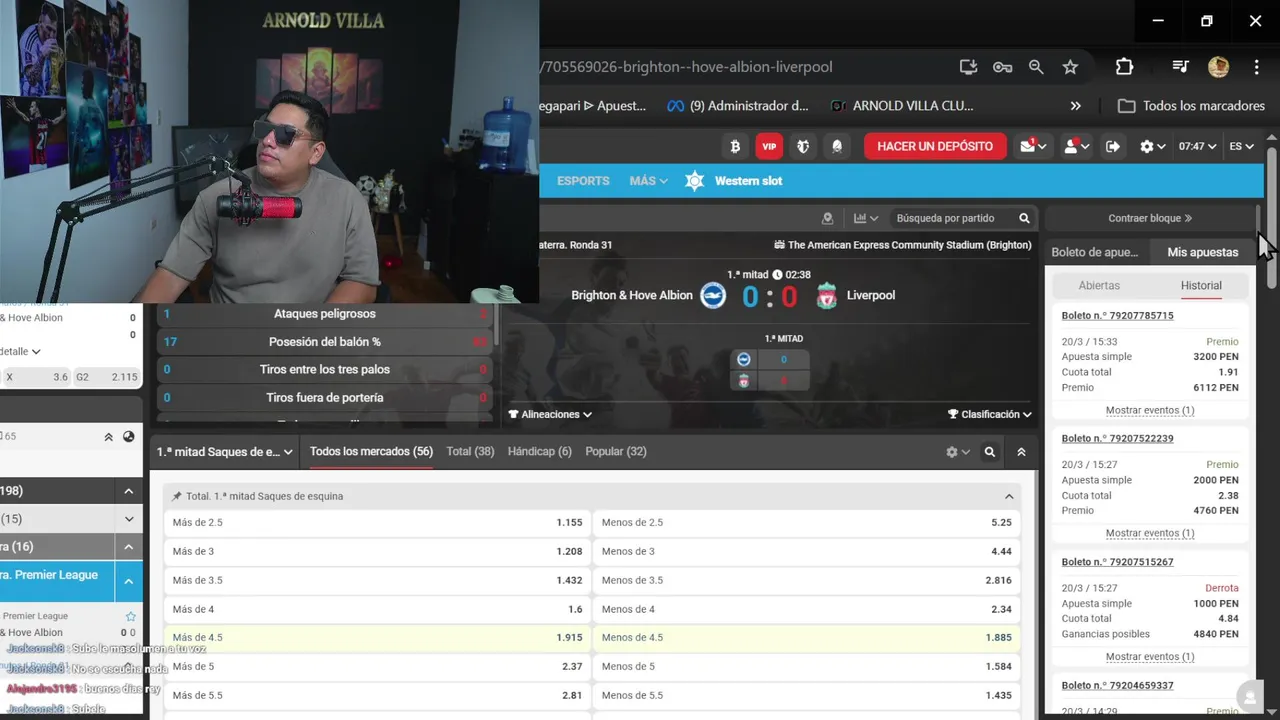Screen dimensions: 1280x720
Task: Open the statistics chart dropdown
Action: [x=866, y=218]
